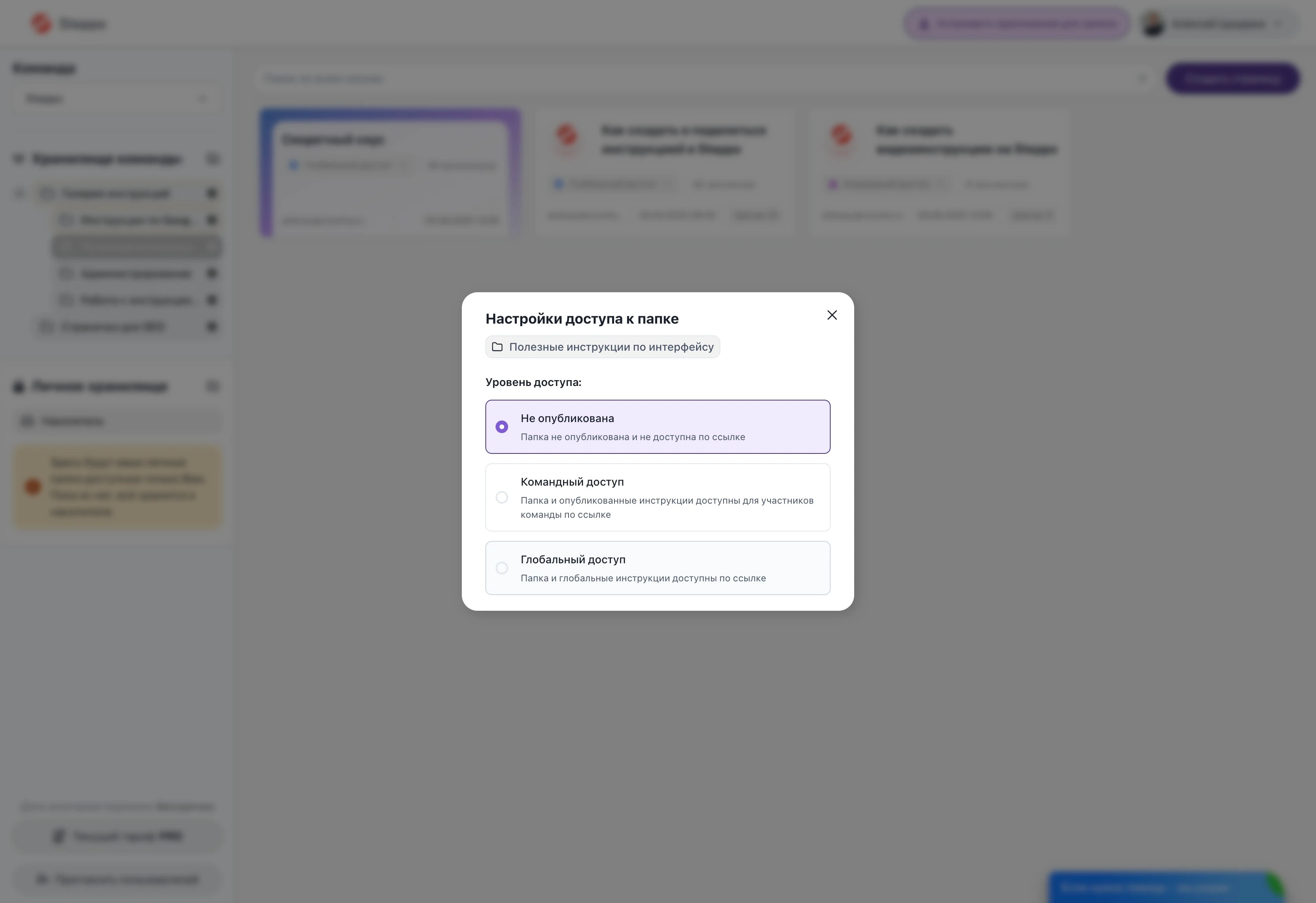Select the 'Командный доступ' radio option

[x=502, y=497]
